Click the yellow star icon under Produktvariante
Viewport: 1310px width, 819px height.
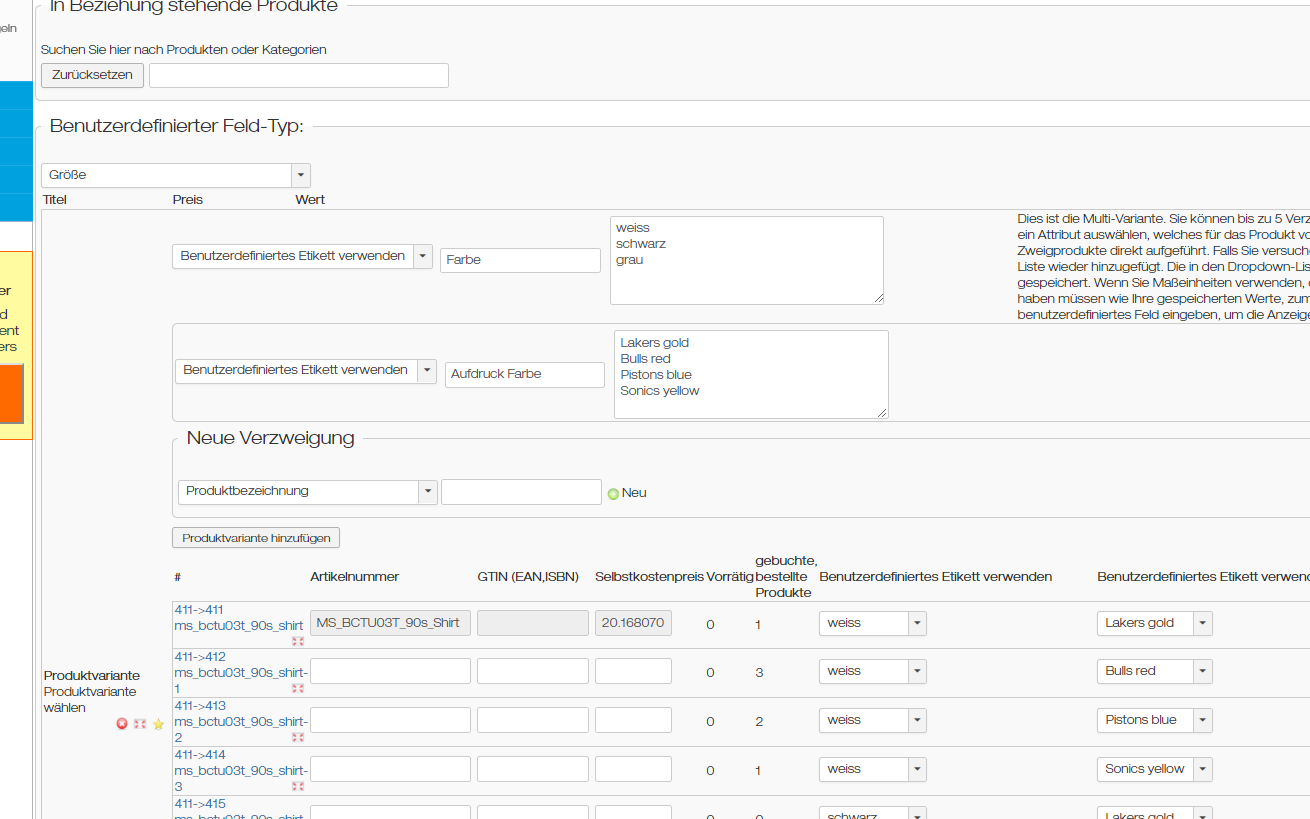tap(158, 724)
